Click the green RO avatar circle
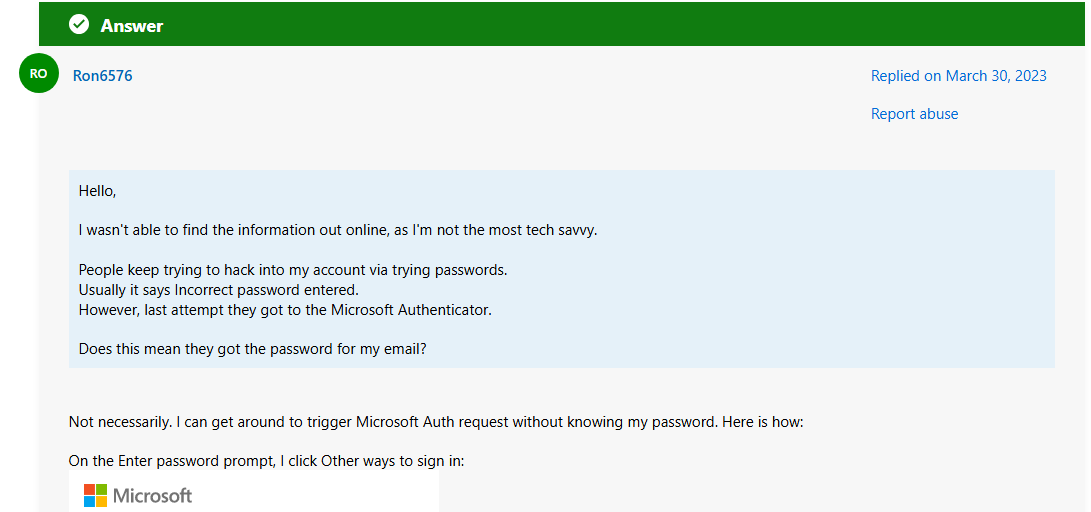1091x512 pixels. point(39,73)
